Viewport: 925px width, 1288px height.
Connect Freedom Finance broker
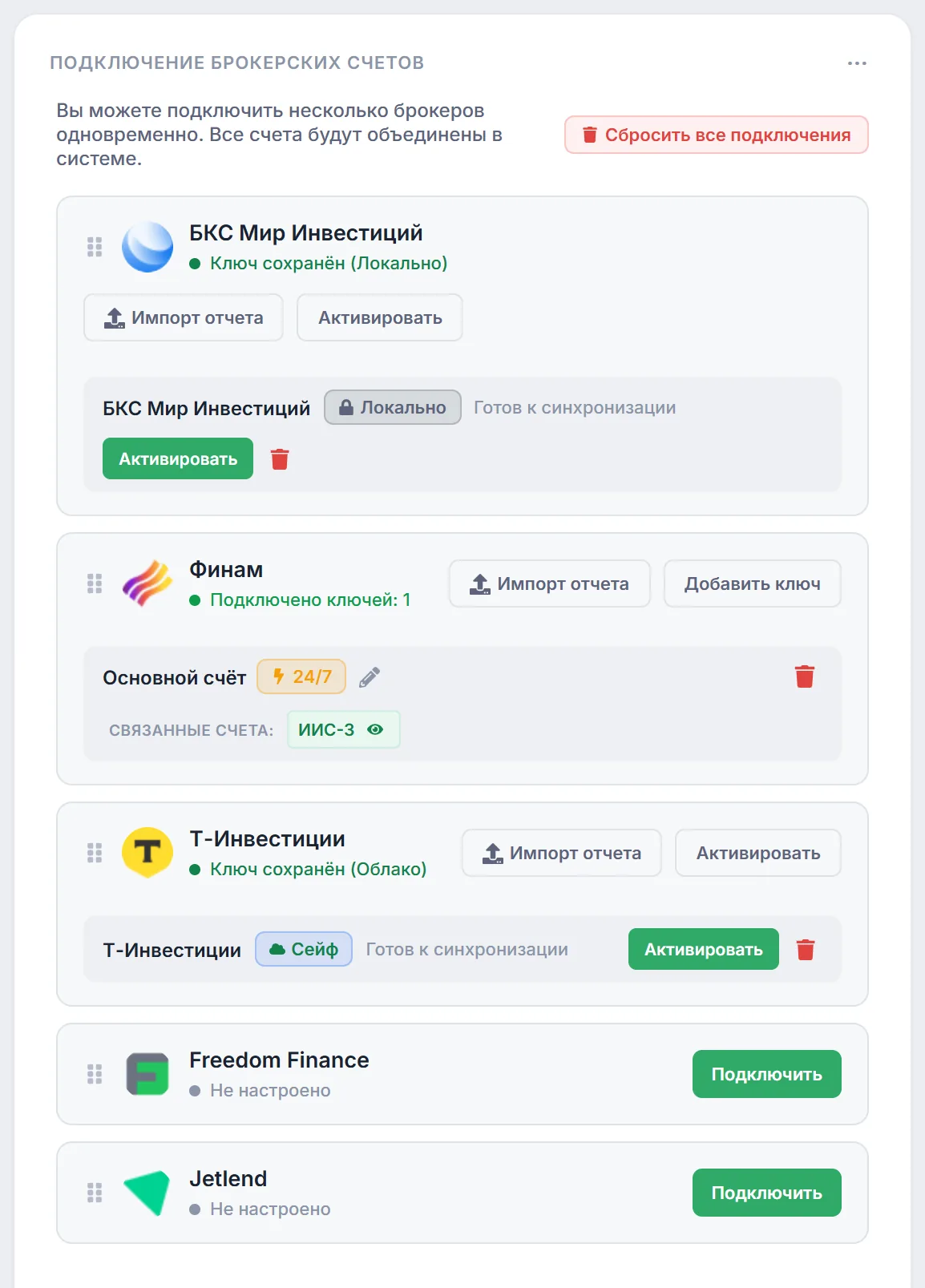tap(767, 1074)
